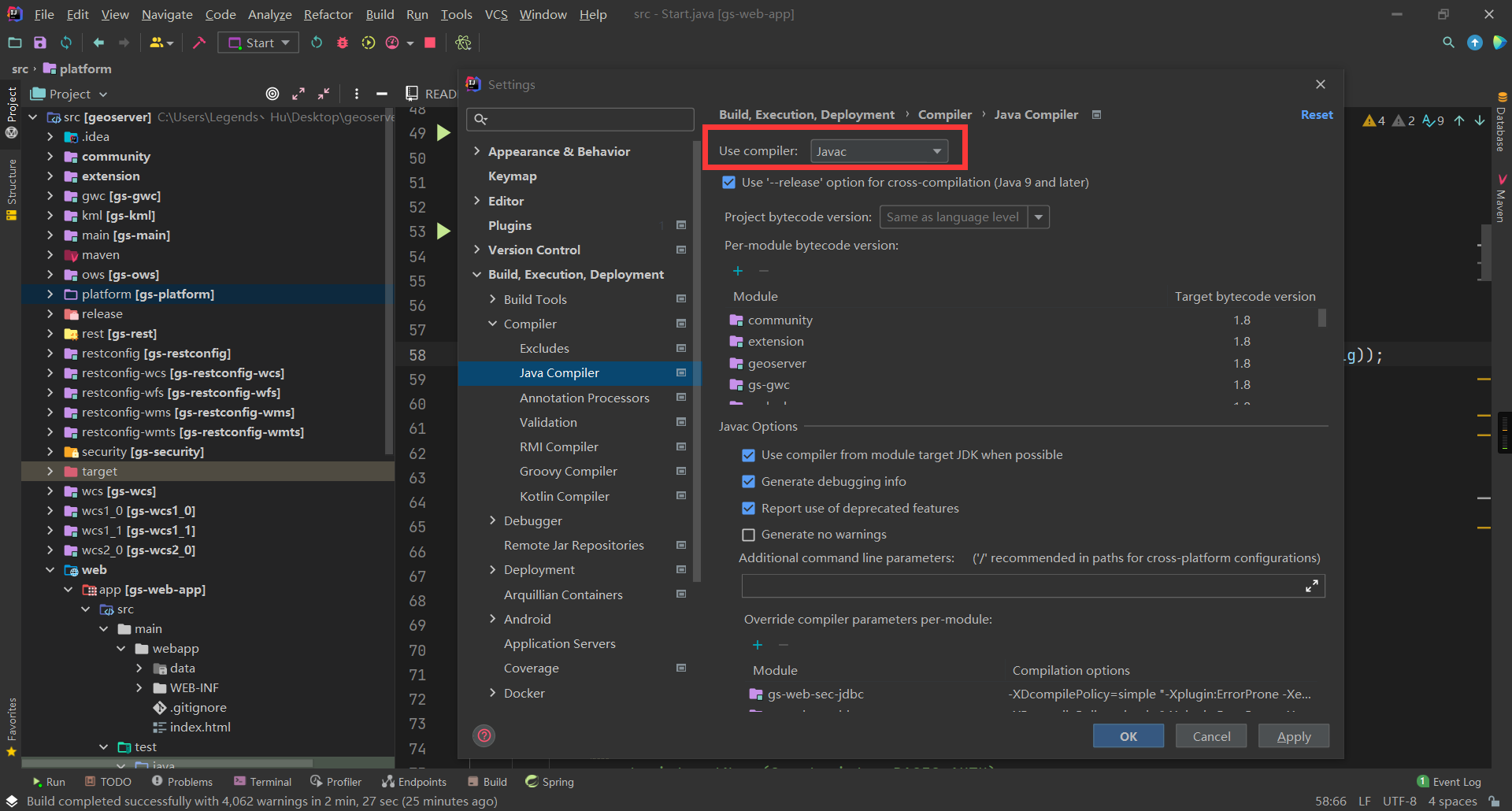1512x811 pixels.
Task: Expand Editor settings section
Action: click(x=477, y=201)
